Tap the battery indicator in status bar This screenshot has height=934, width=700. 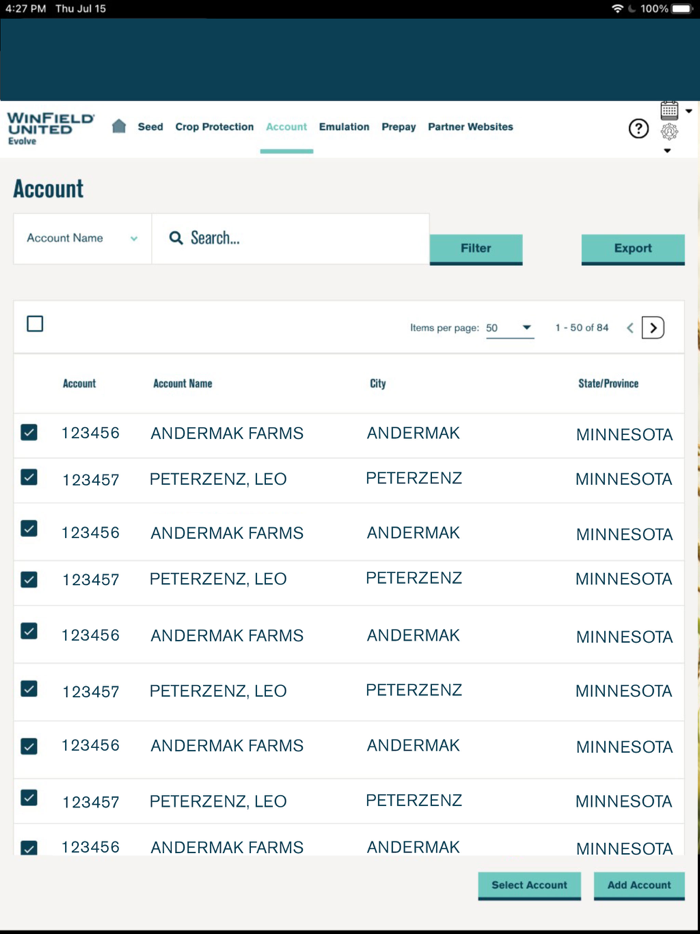click(x=683, y=9)
